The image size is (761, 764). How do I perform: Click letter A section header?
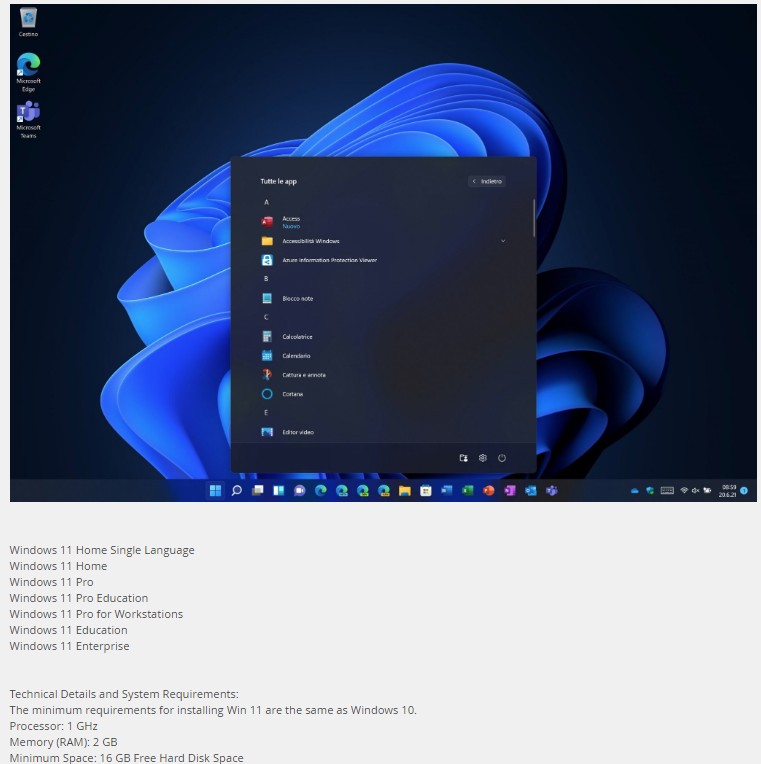(x=266, y=202)
